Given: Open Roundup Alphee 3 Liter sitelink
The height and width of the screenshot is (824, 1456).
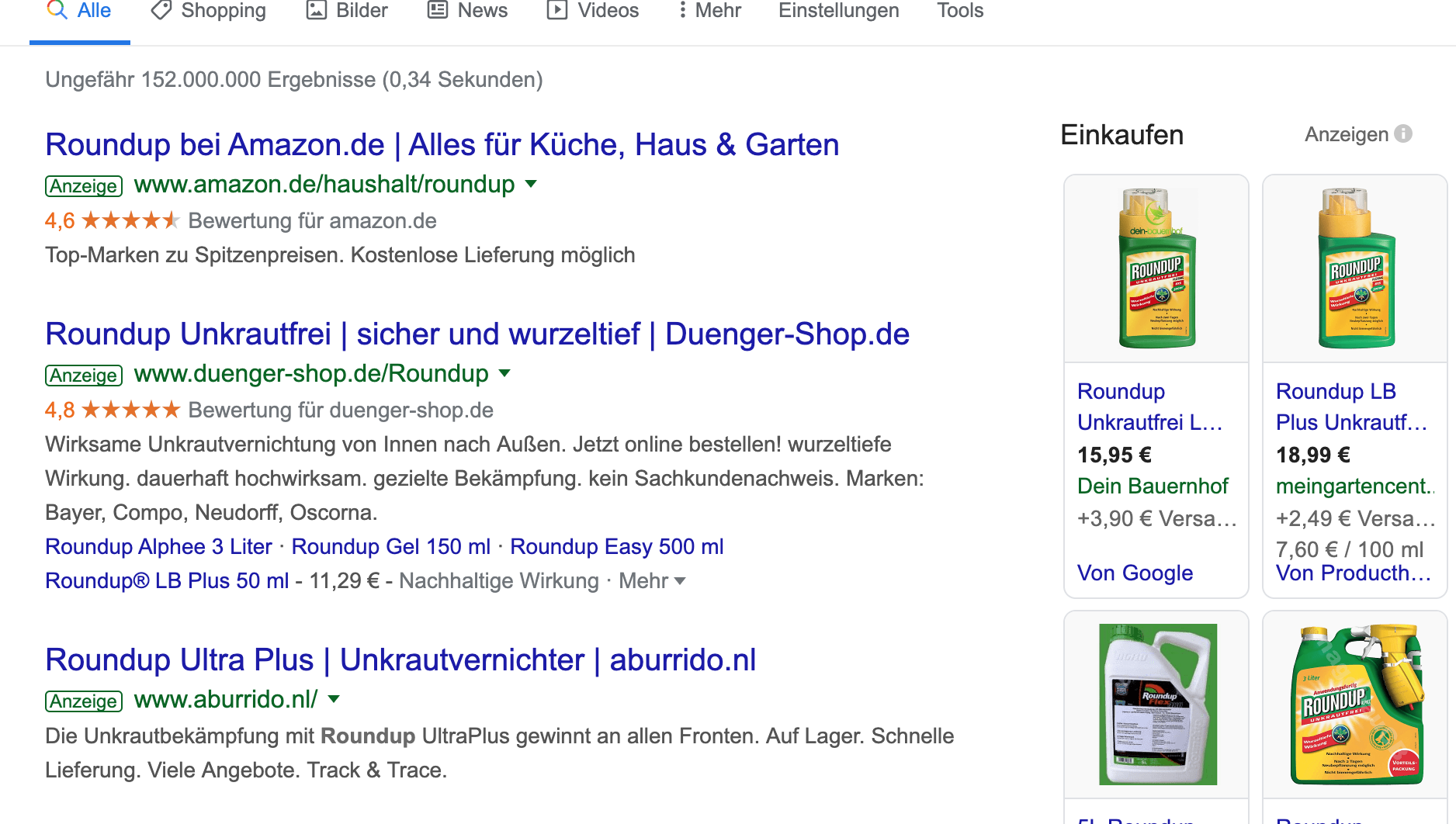Looking at the screenshot, I should (x=158, y=547).
